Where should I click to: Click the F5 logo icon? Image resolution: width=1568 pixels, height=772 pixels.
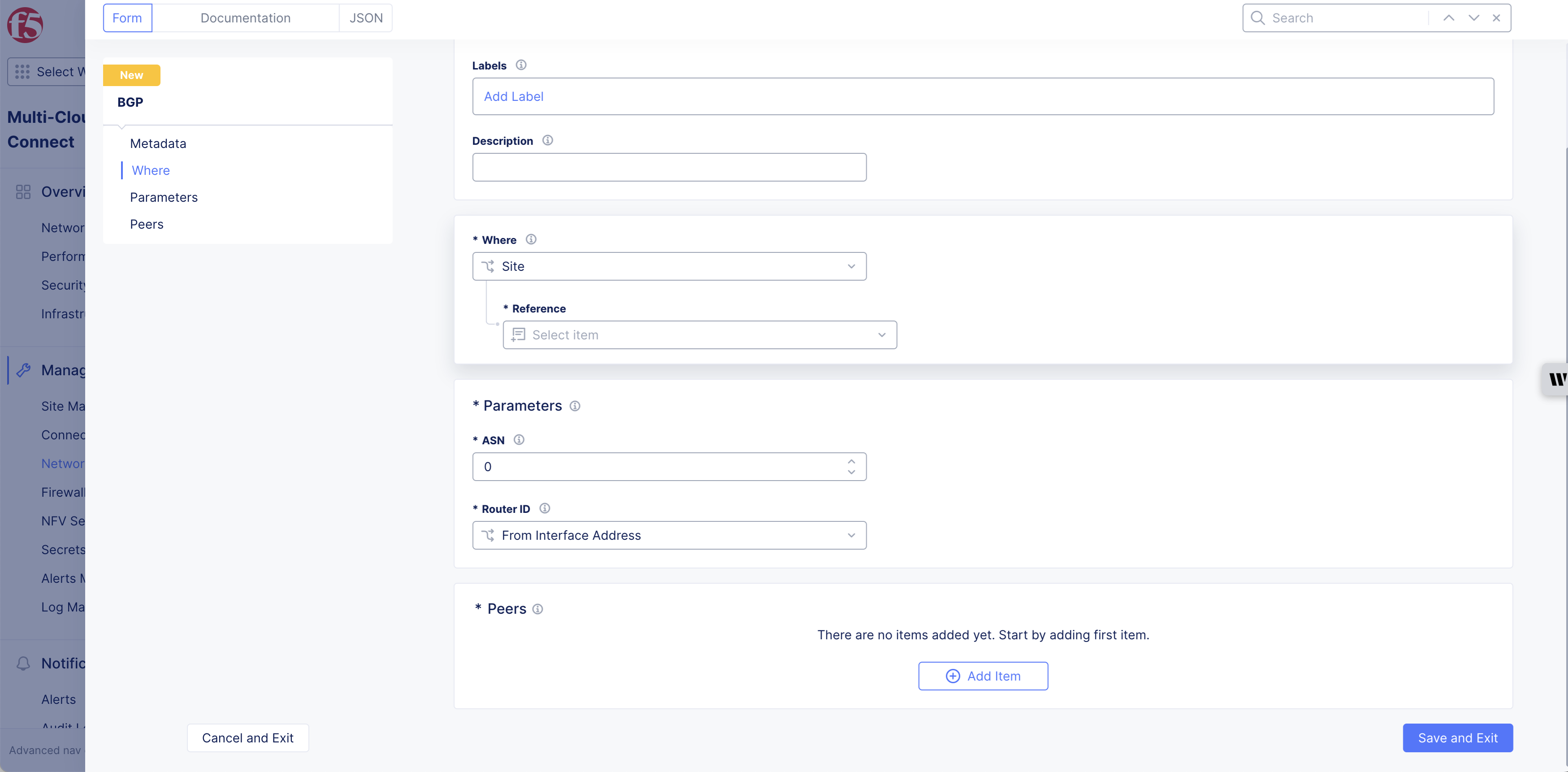coord(25,25)
